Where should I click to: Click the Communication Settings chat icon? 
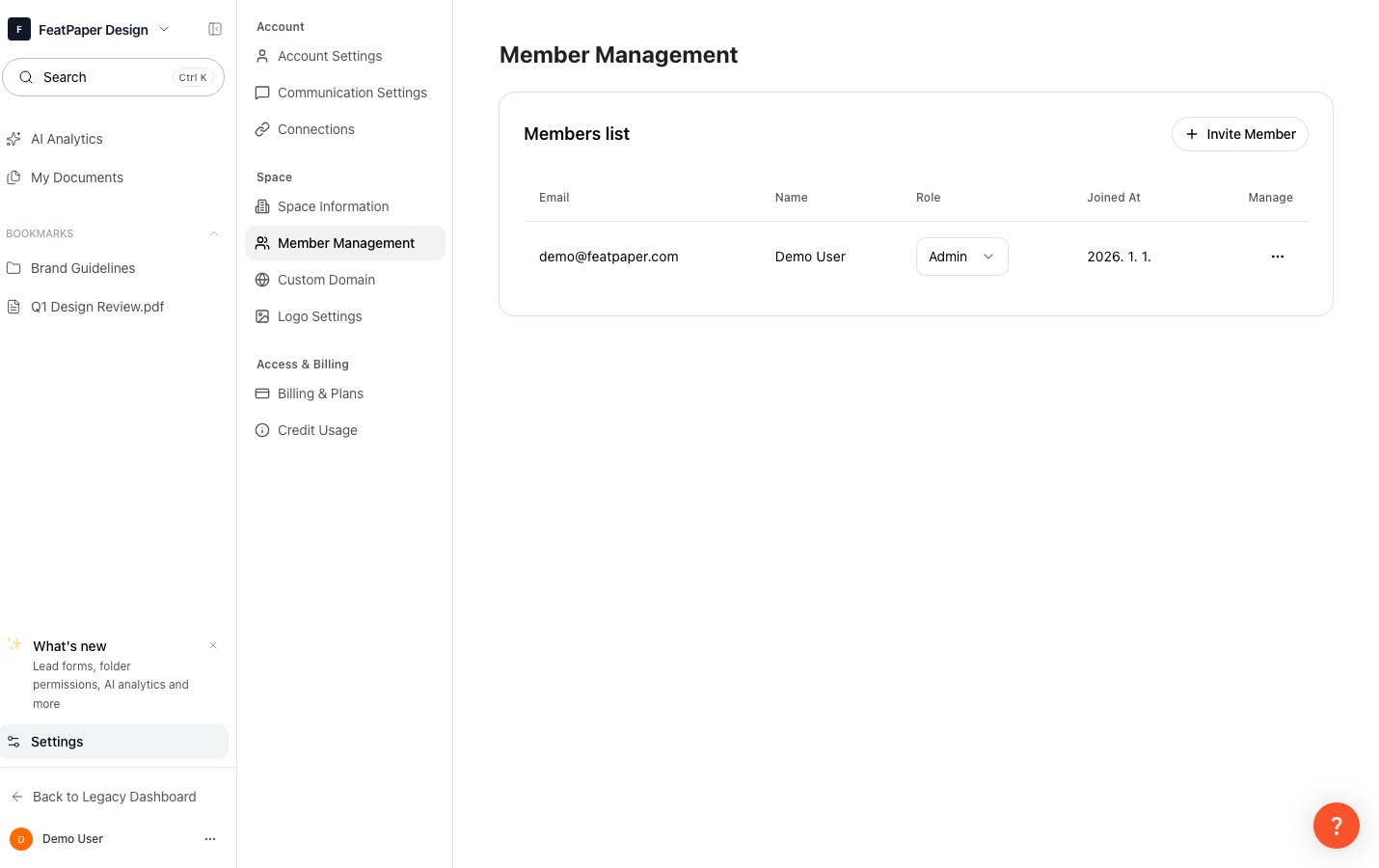(262, 93)
